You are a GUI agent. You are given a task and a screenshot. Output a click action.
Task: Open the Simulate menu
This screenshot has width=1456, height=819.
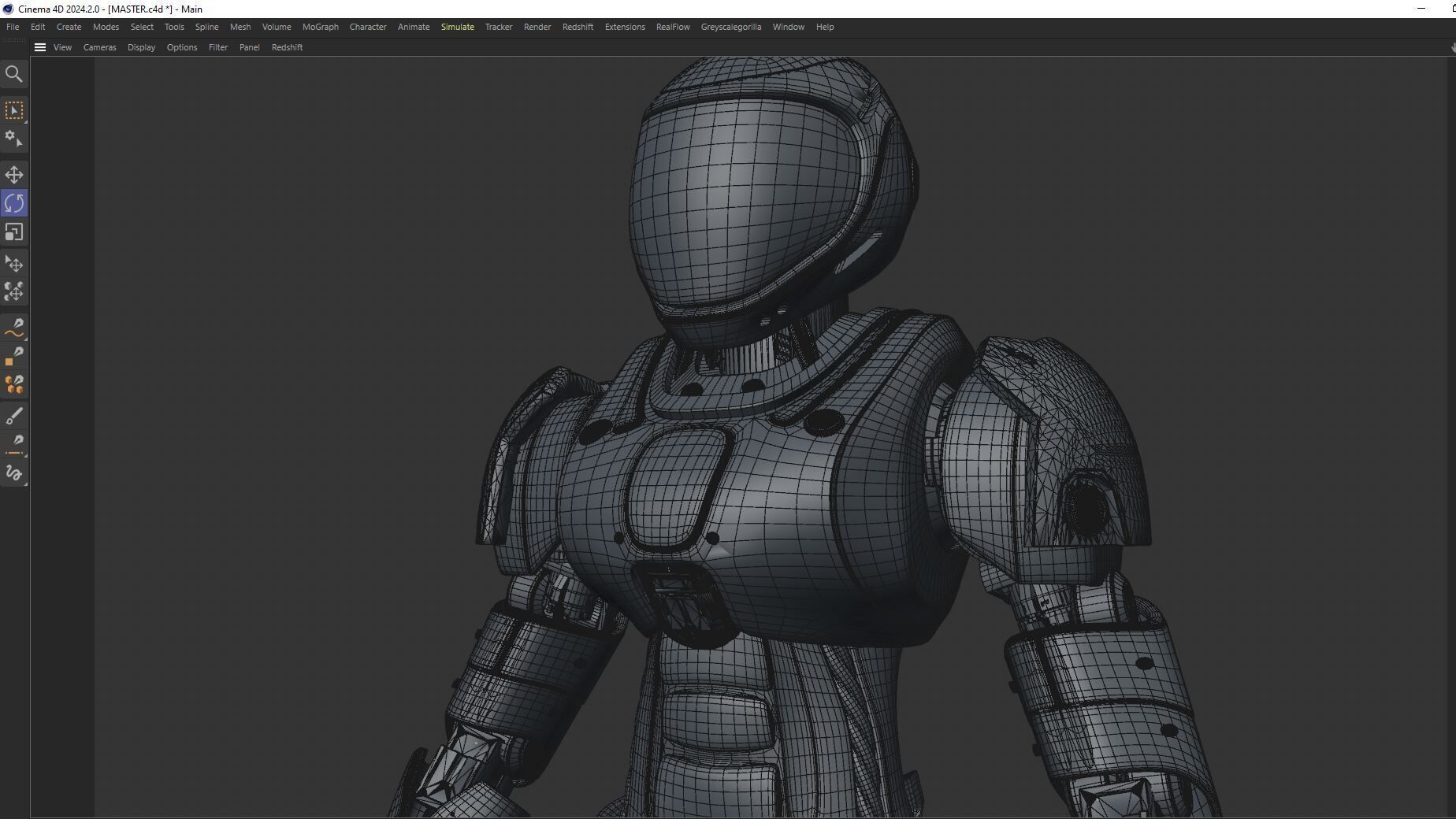tap(458, 27)
